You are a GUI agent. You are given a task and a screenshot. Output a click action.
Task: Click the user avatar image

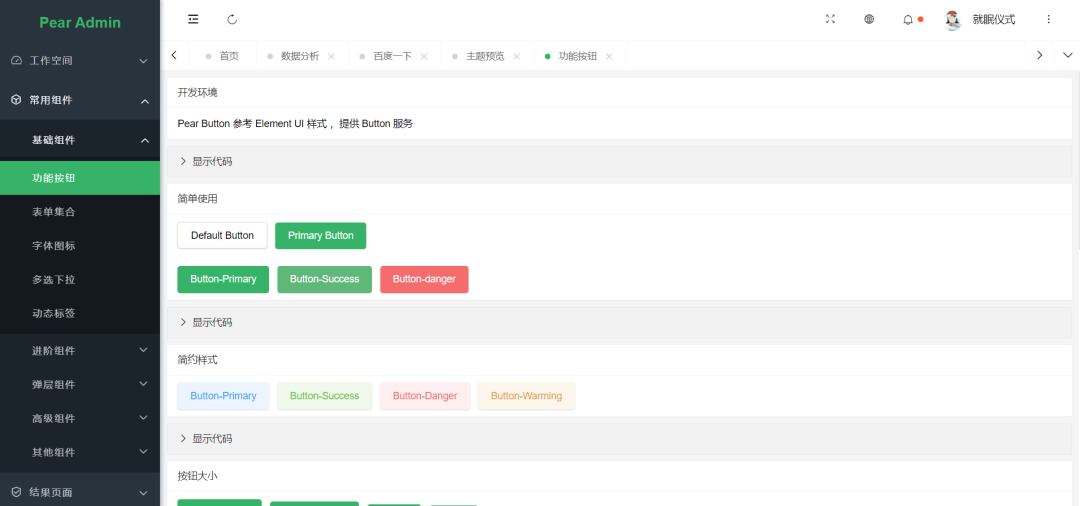953,20
